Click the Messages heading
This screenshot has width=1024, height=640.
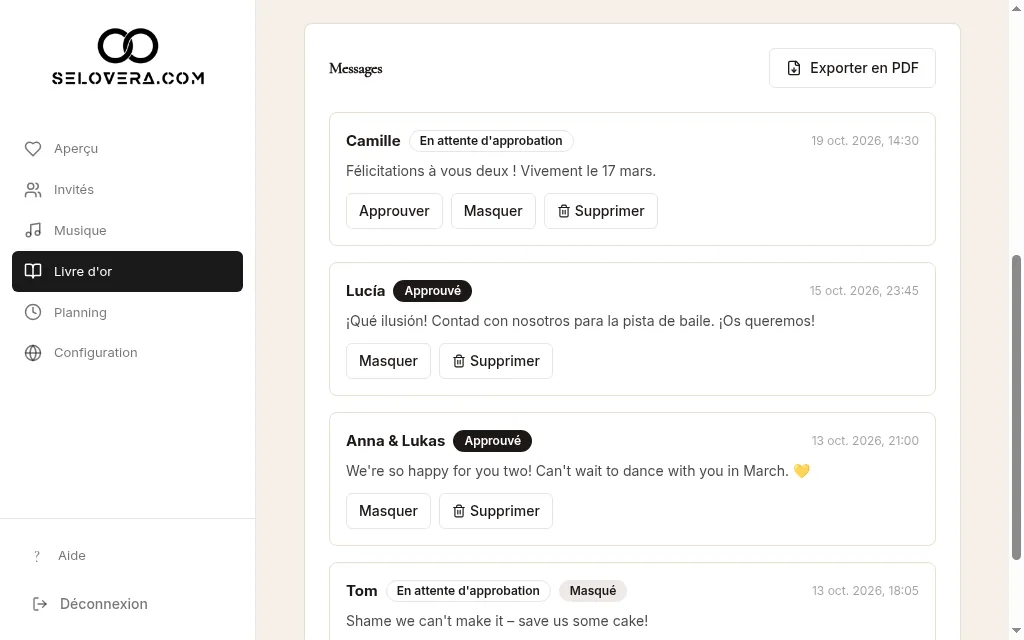(x=356, y=69)
